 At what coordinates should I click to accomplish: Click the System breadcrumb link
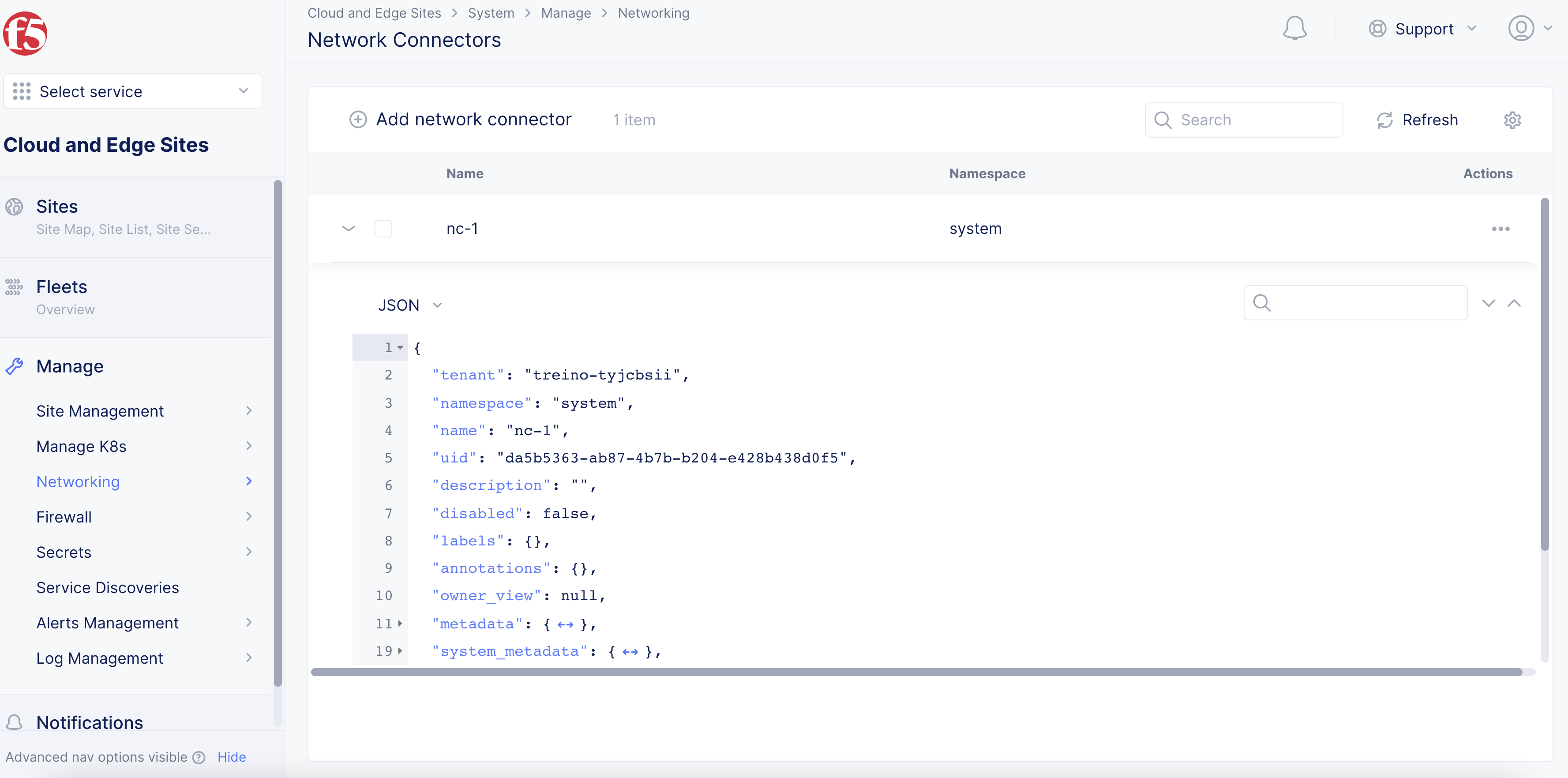coord(491,13)
